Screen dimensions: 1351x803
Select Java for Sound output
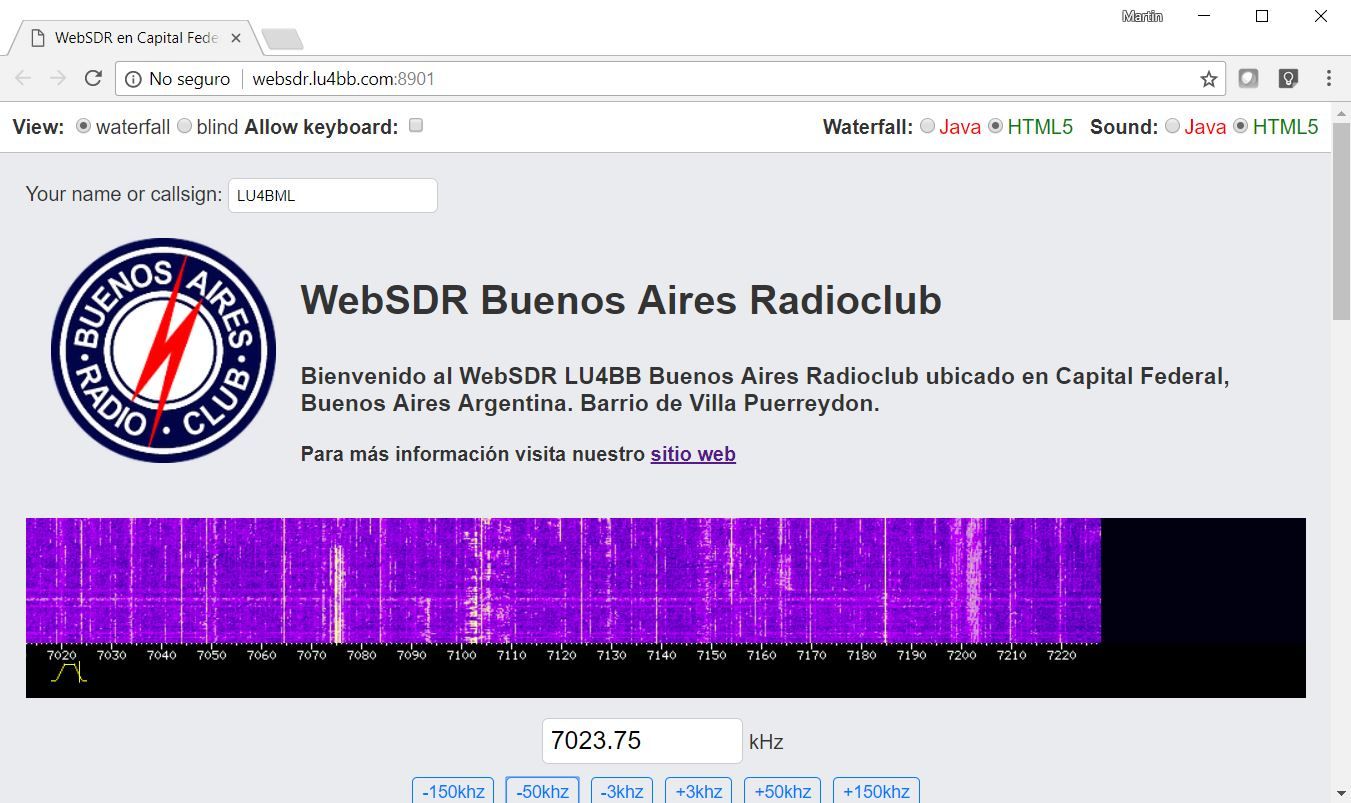click(x=1172, y=127)
